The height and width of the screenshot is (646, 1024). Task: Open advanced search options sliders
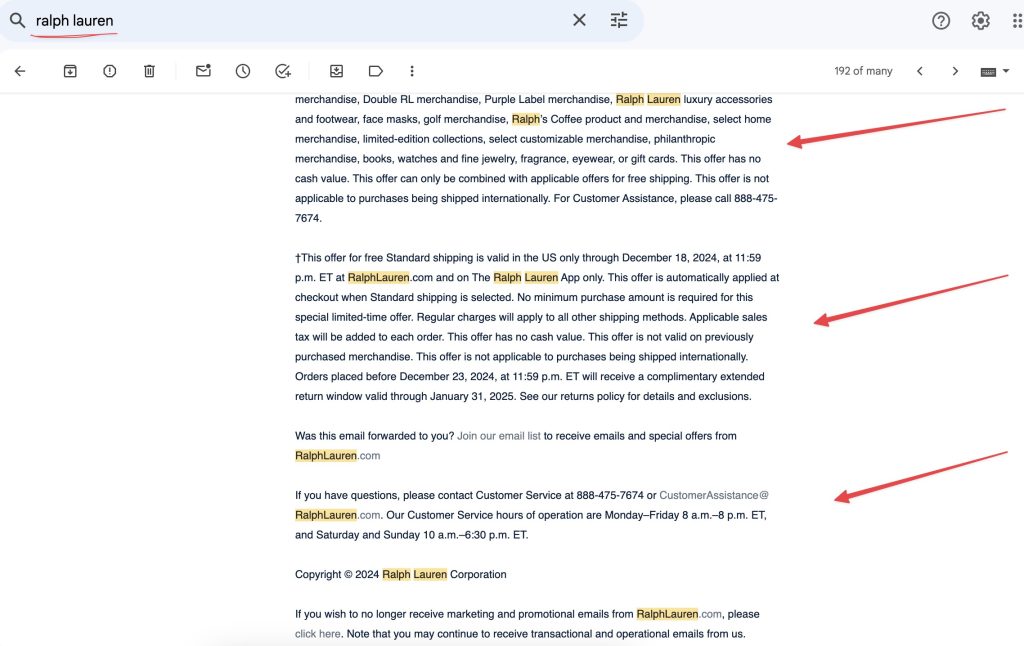pos(619,19)
